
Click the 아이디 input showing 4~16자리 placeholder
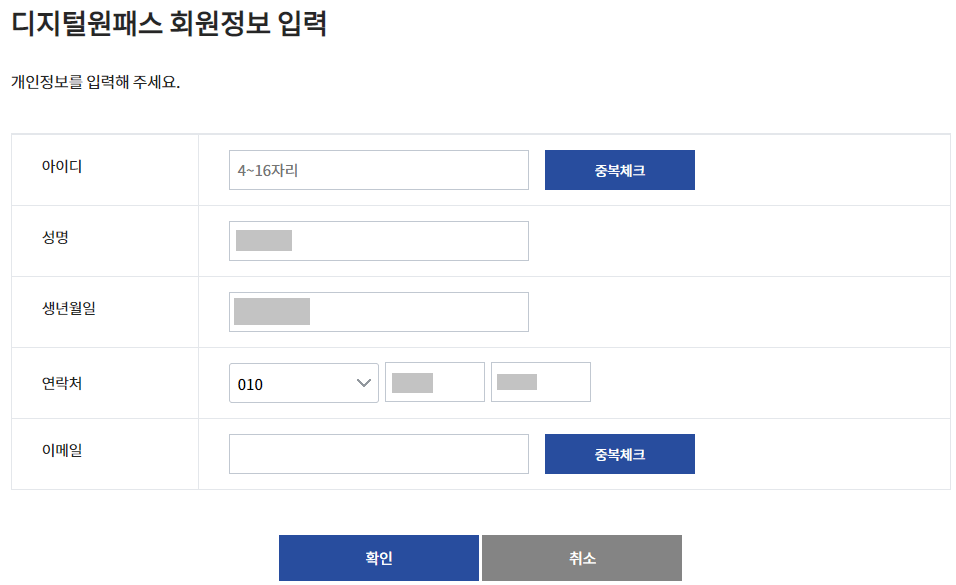click(378, 170)
